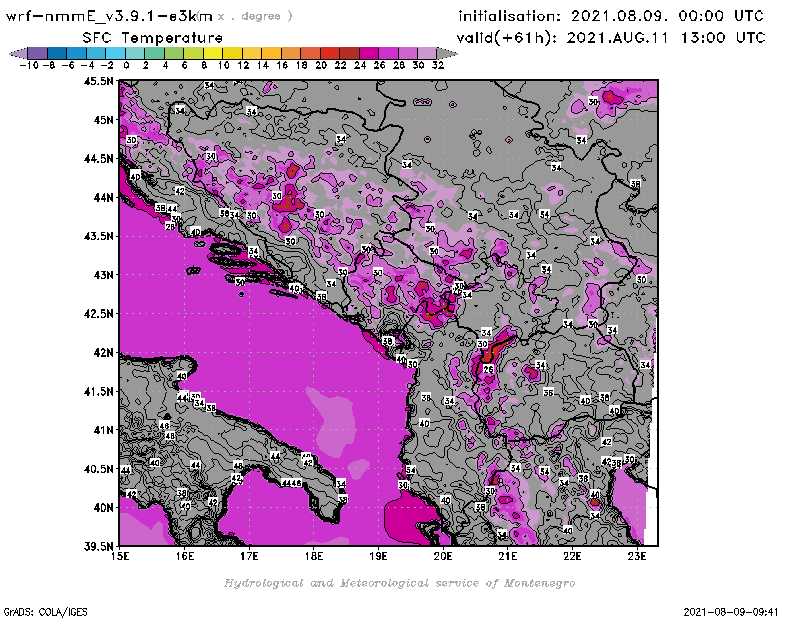Select the purple swatch between -10 and -8

point(36,52)
